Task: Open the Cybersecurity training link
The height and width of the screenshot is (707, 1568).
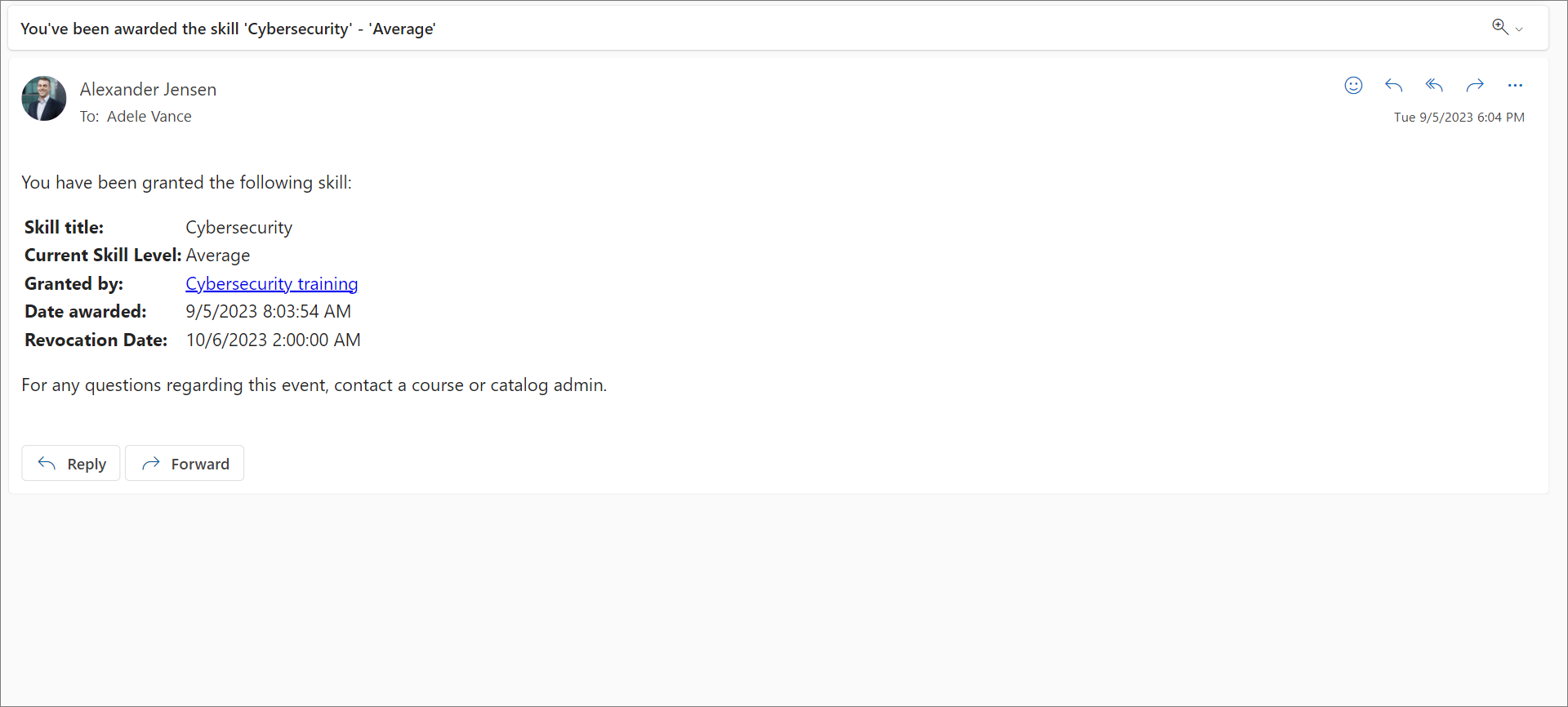Action: pos(271,283)
